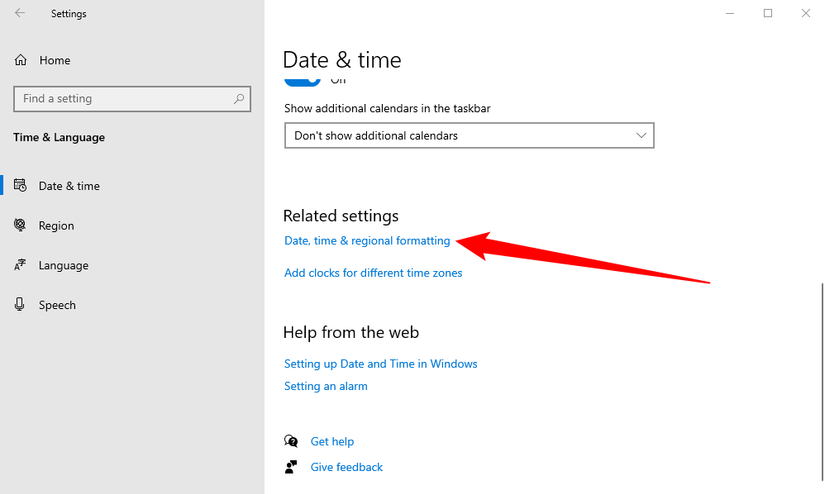Image resolution: width=825 pixels, height=494 pixels.
Task: Go to Speech settings section
Action: 57,305
